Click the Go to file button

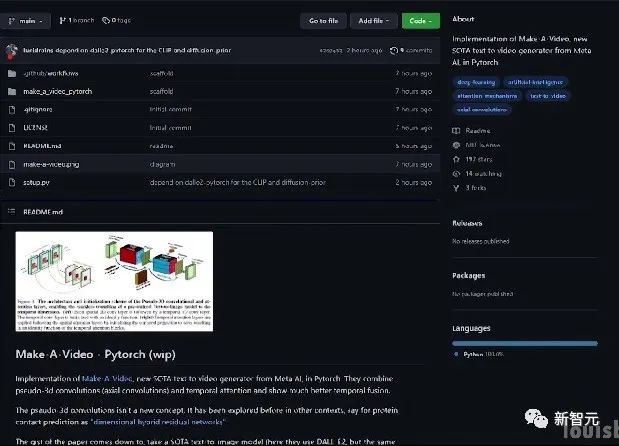click(x=323, y=20)
